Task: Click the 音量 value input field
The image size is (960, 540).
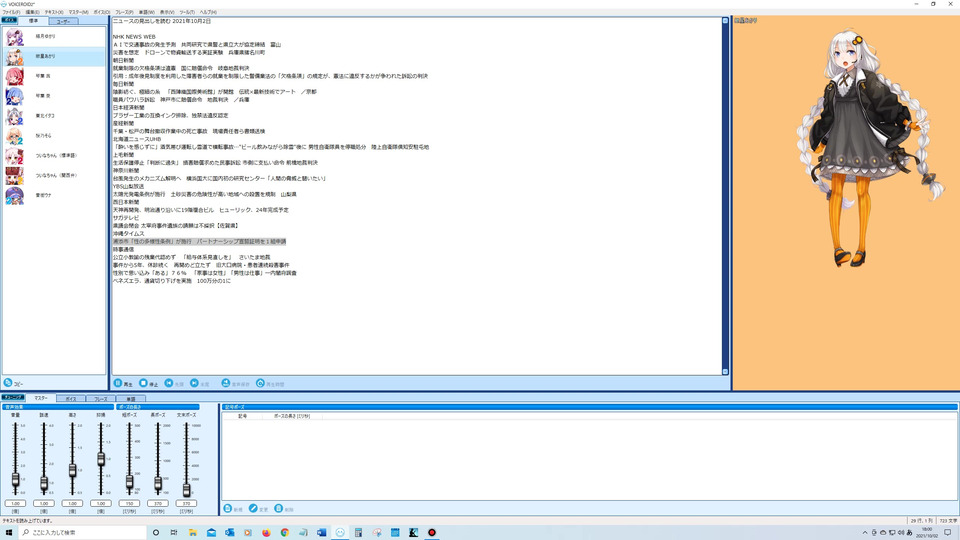Action: coord(15,503)
